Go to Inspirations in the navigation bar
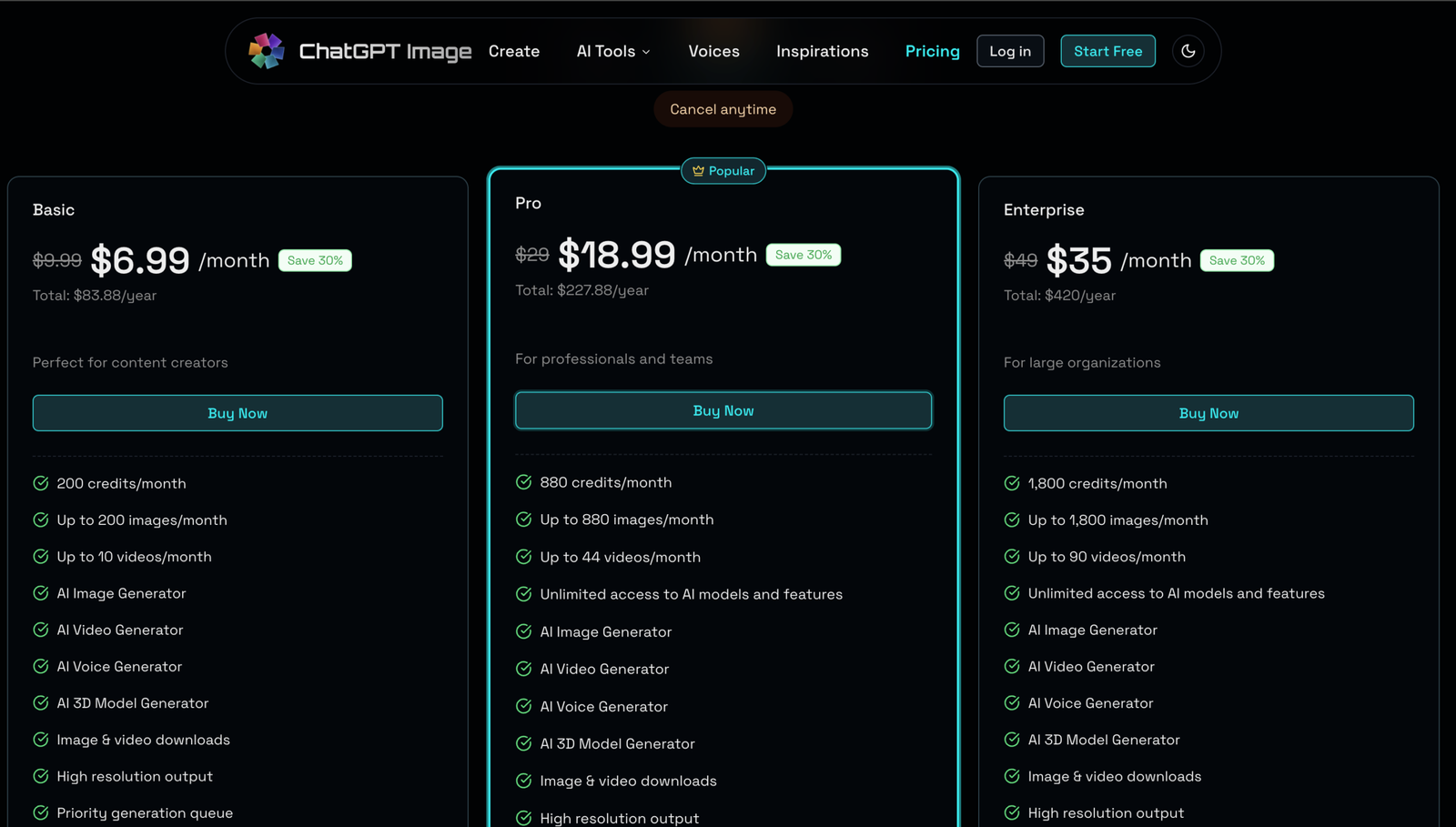This screenshot has width=1456, height=827. pyautogui.click(x=822, y=52)
